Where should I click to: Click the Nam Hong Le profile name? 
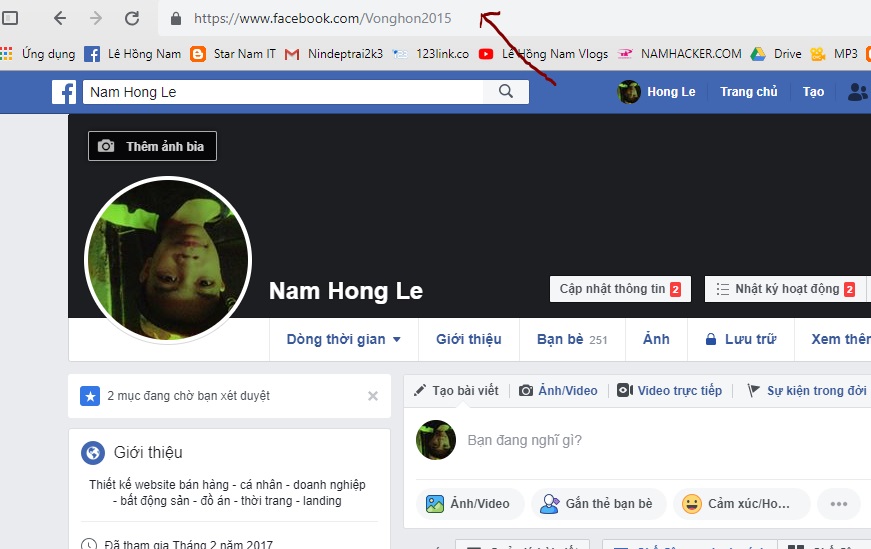pos(346,291)
